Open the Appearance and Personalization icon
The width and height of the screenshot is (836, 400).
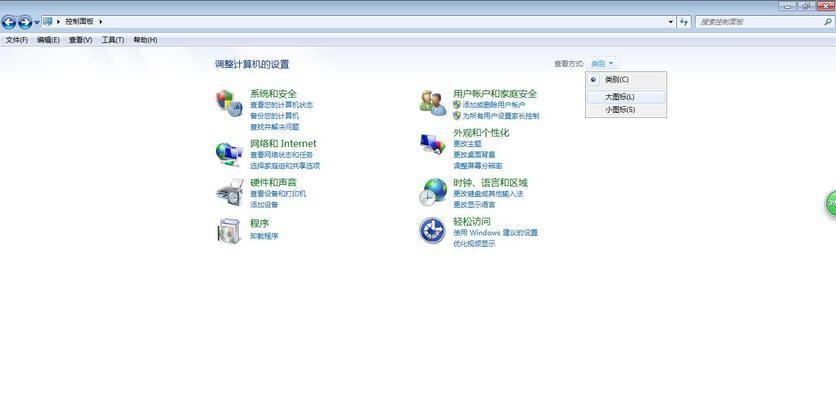tap(432, 144)
